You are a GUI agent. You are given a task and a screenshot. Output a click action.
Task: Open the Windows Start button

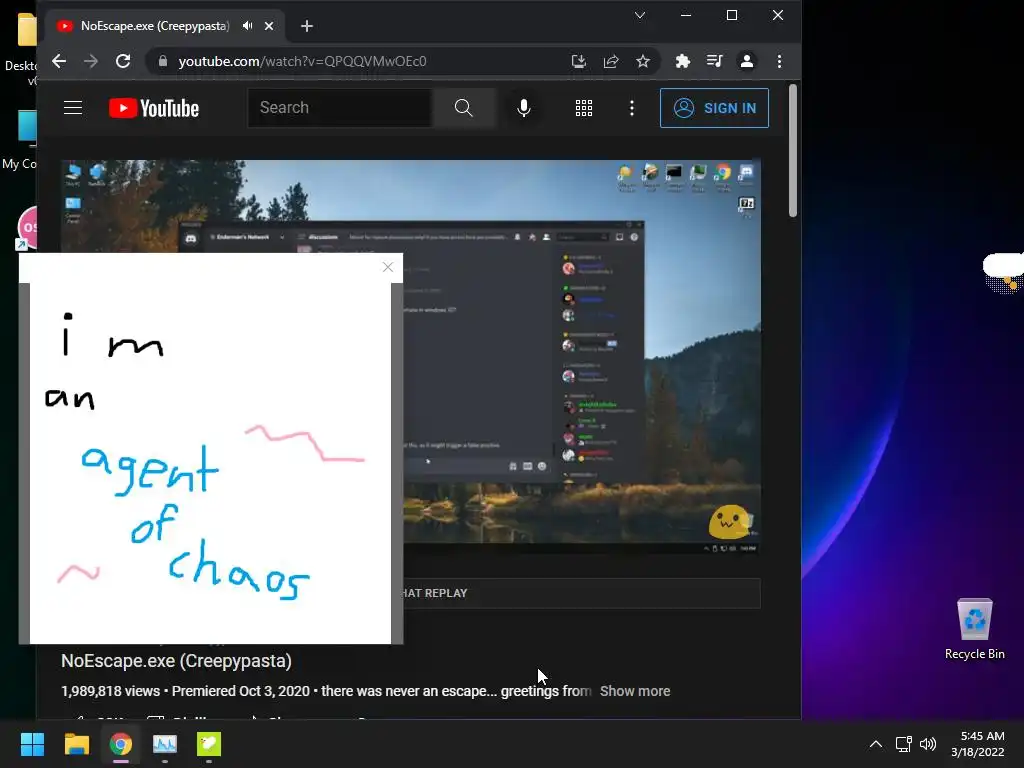tap(32, 744)
